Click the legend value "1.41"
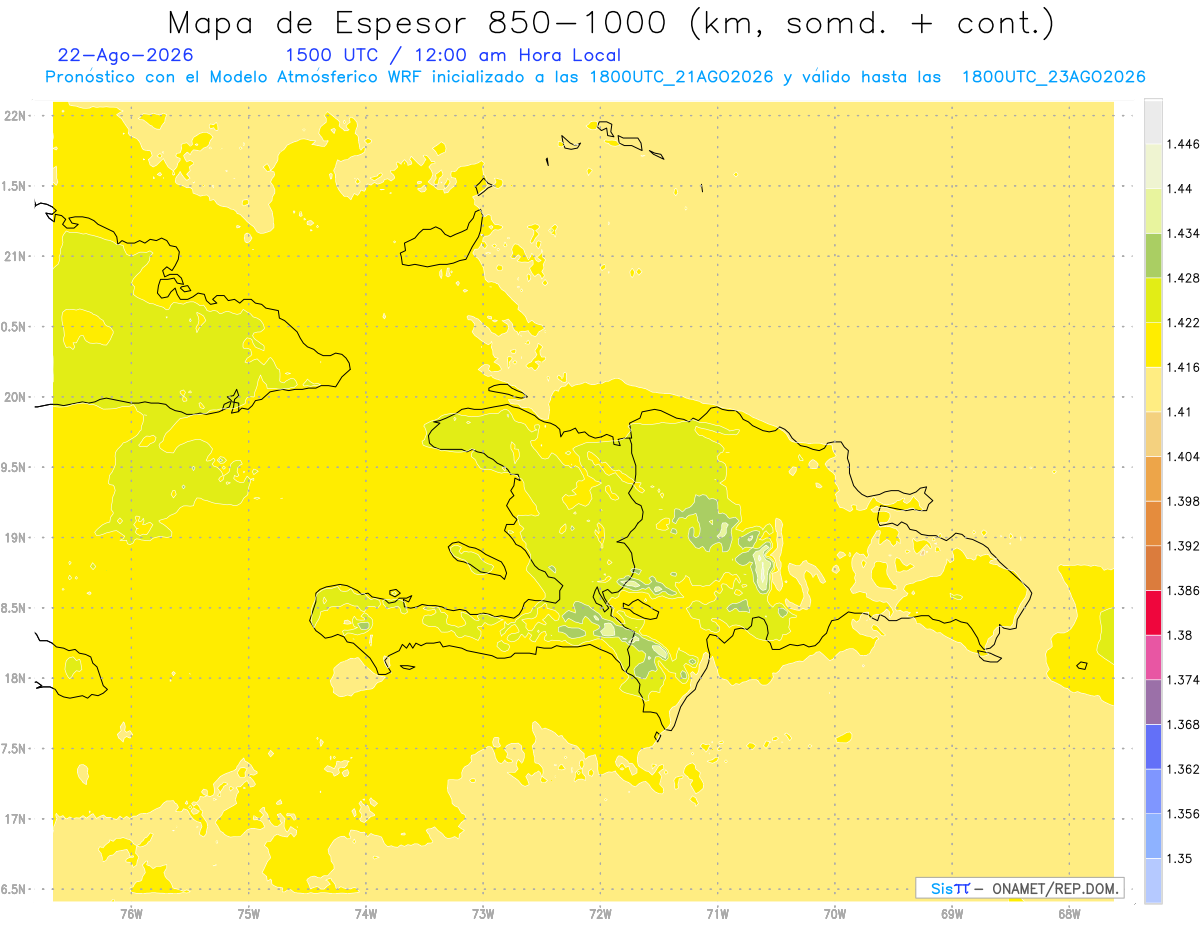Screen dimensions: 1200x927 pos(1178,411)
